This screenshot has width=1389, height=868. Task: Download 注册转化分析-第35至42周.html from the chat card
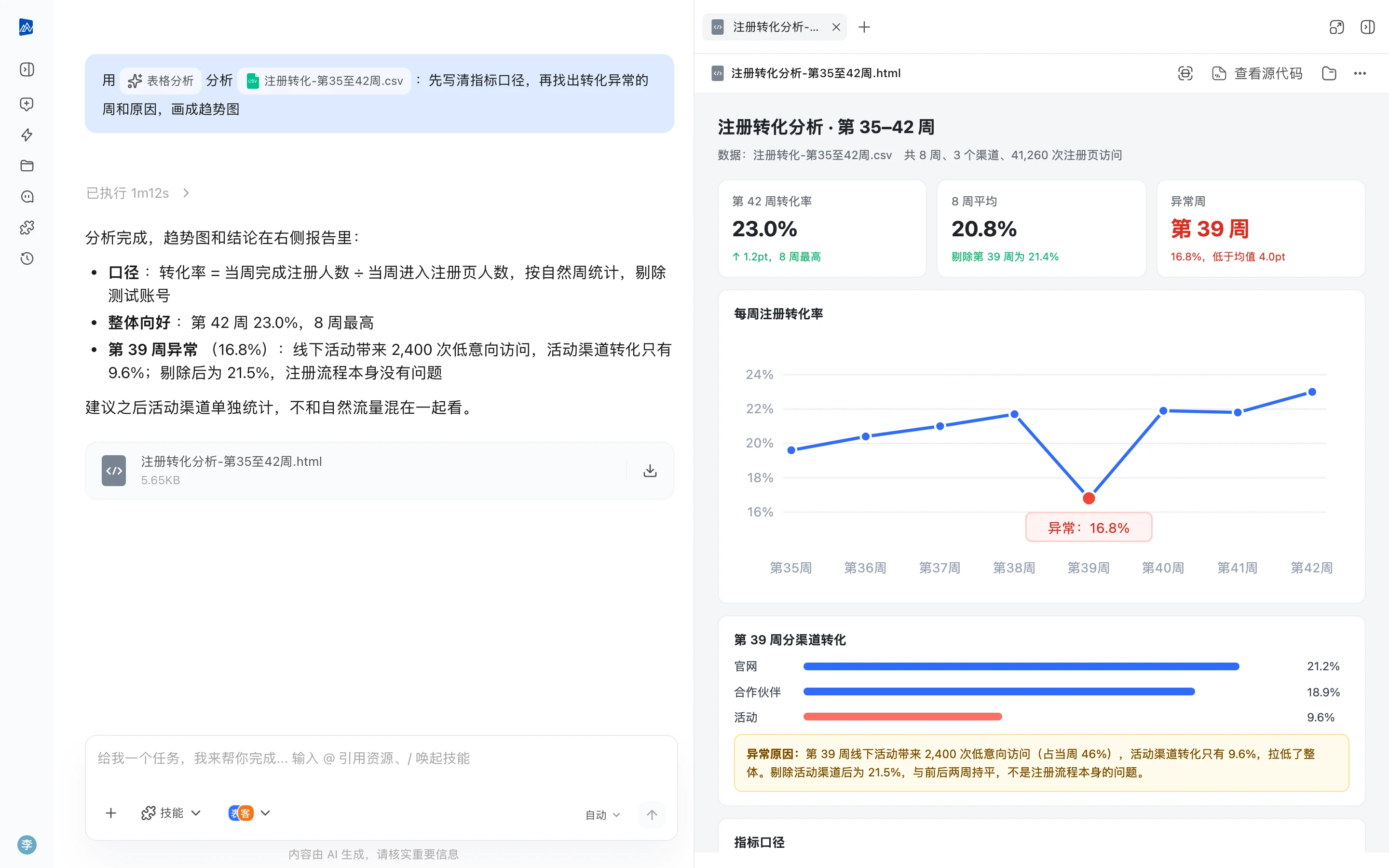[650, 471]
